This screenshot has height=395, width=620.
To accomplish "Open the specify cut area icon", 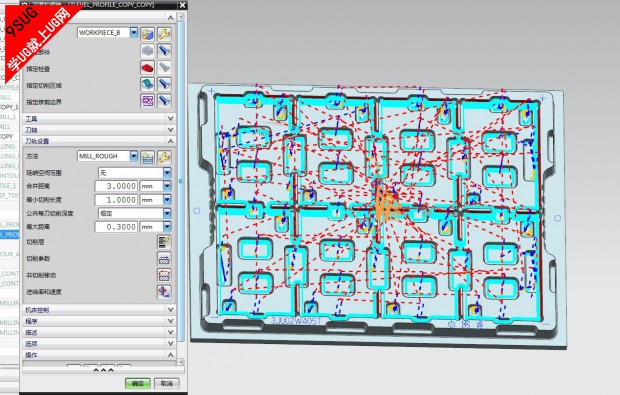I will 147,84.
